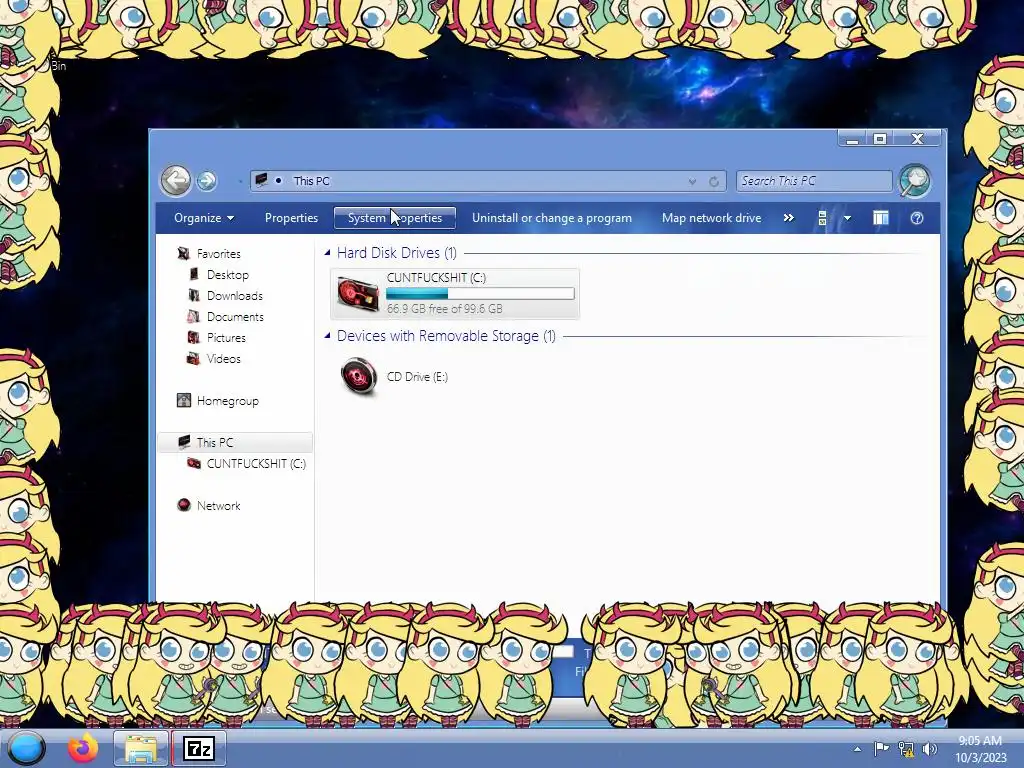
Task: Click the Videos folder icon in sidebar
Action: tap(193, 358)
